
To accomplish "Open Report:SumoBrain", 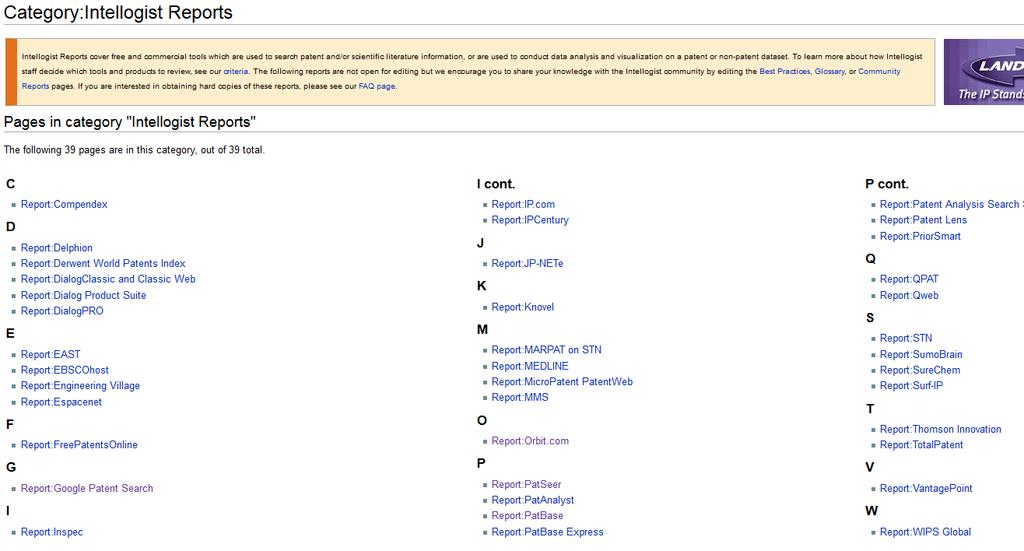I will 921,354.
